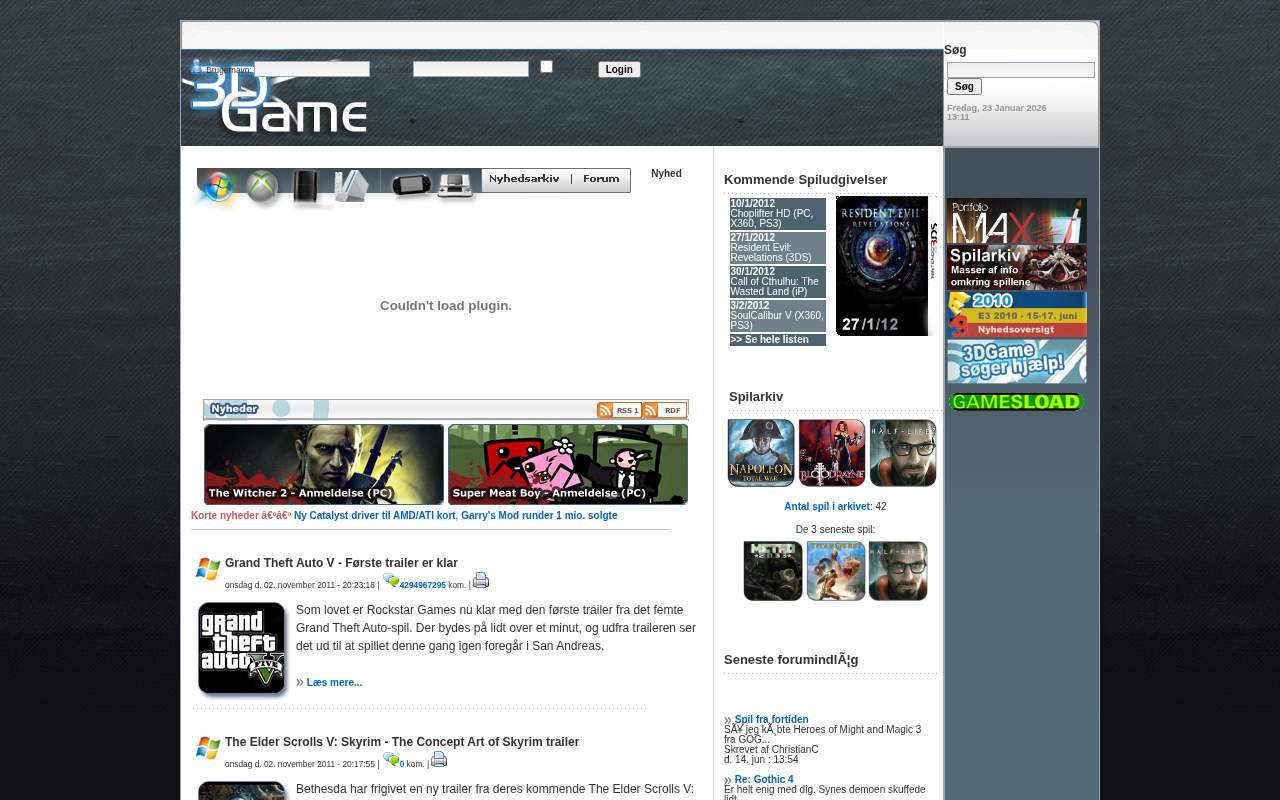Open Antal spil i arkivet link
Viewport: 1280px width, 800px height.
pos(827,507)
